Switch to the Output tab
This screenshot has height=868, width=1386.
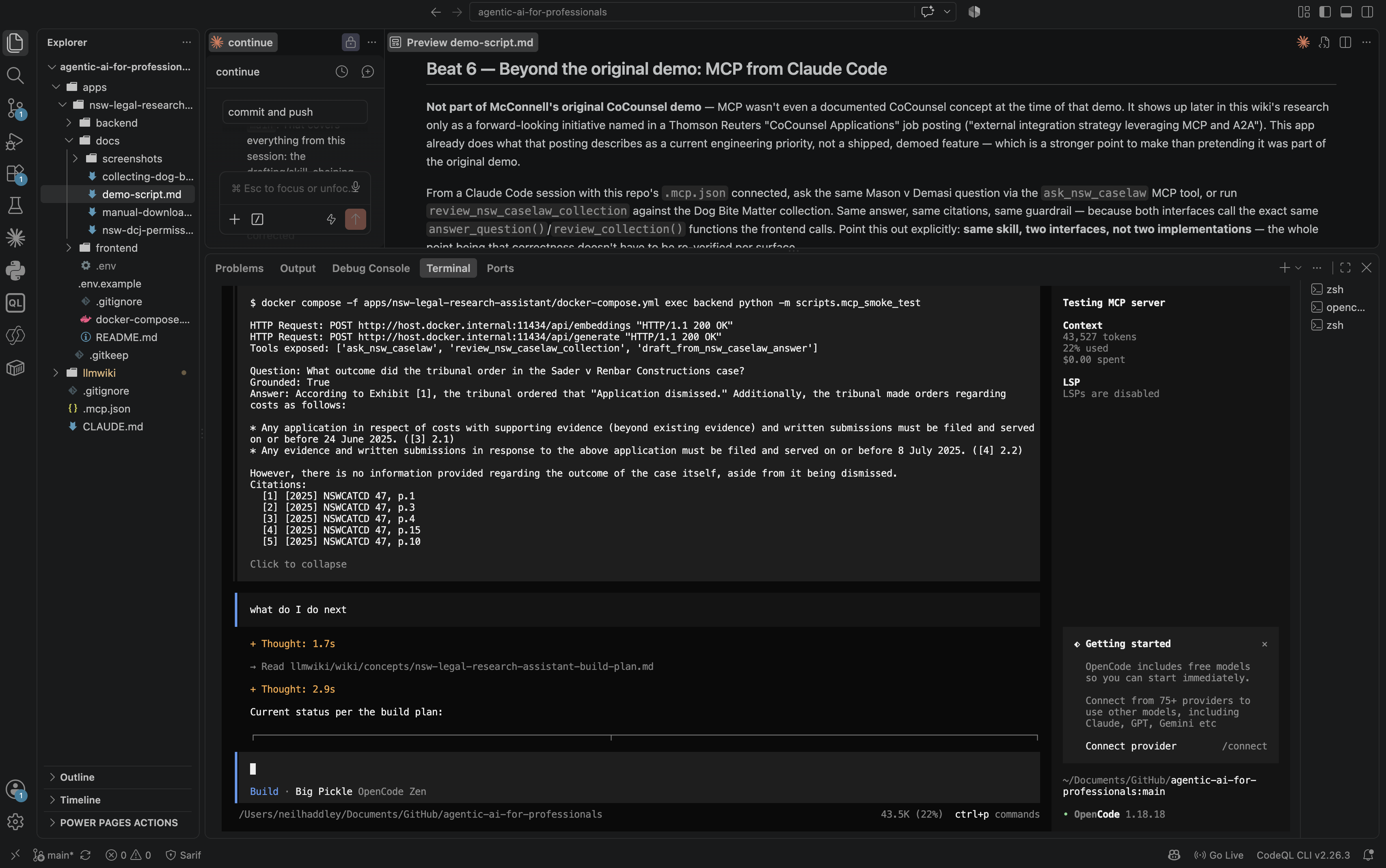(x=298, y=268)
